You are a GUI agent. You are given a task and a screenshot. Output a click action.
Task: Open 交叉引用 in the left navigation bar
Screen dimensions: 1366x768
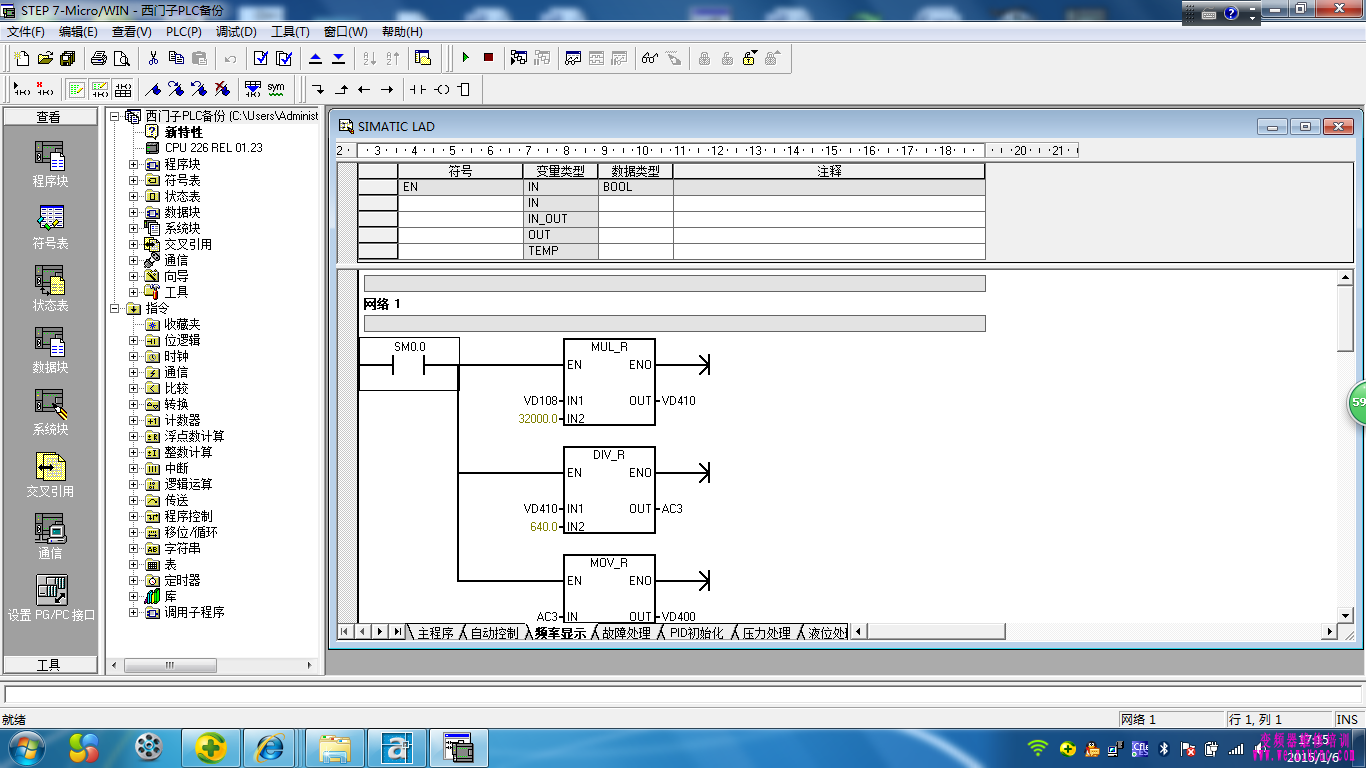pyautogui.click(x=50, y=475)
